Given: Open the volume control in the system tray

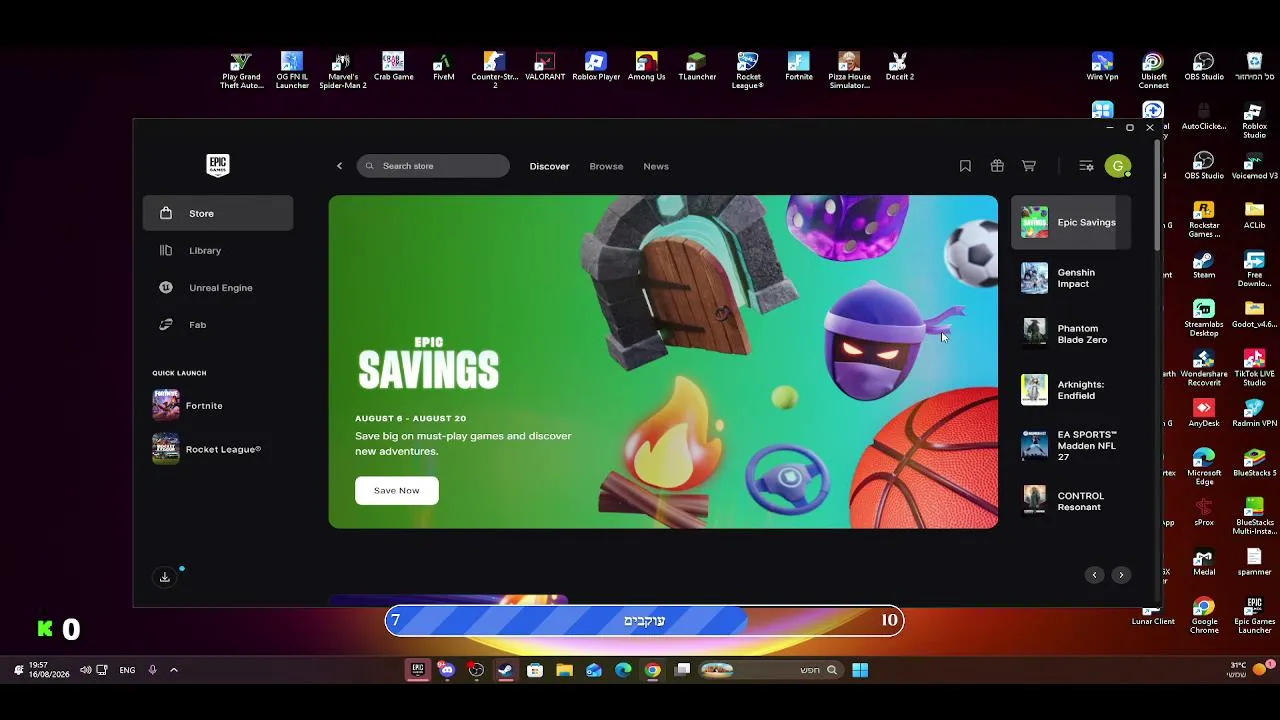Looking at the screenshot, I should [x=85, y=670].
